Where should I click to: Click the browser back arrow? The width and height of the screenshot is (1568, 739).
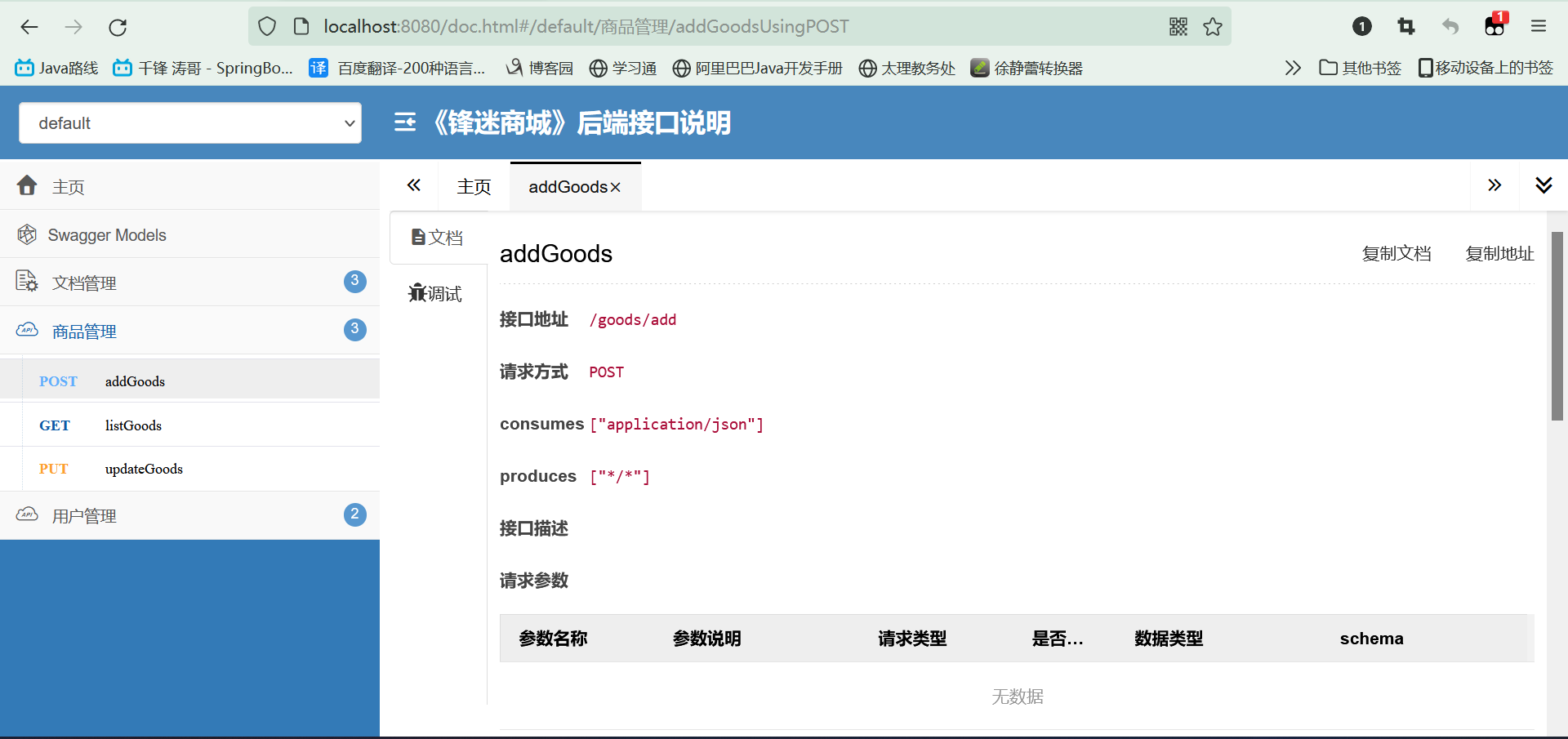pyautogui.click(x=29, y=27)
